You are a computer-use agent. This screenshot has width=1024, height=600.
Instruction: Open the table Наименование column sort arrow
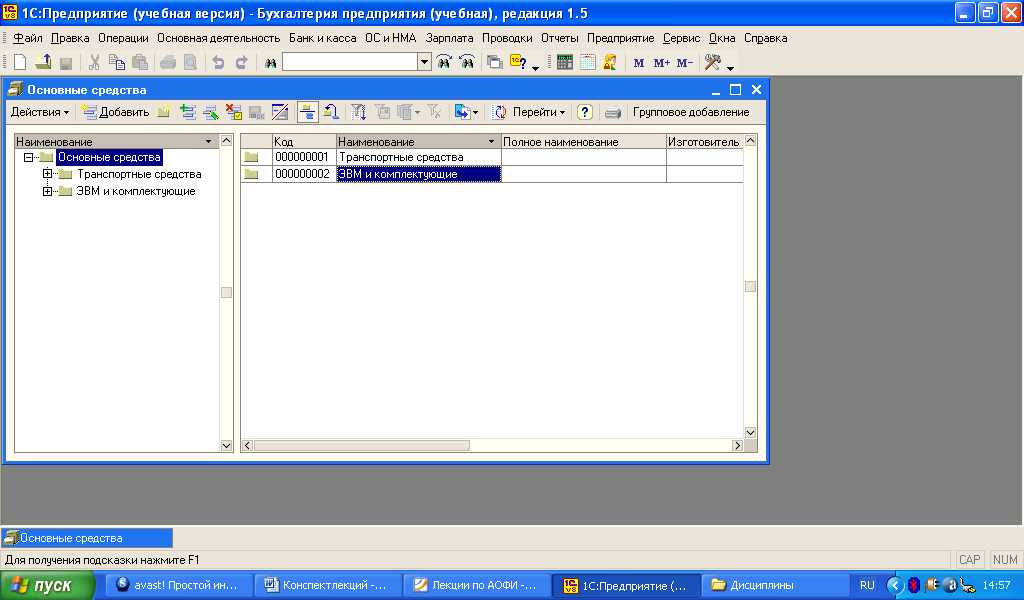491,142
